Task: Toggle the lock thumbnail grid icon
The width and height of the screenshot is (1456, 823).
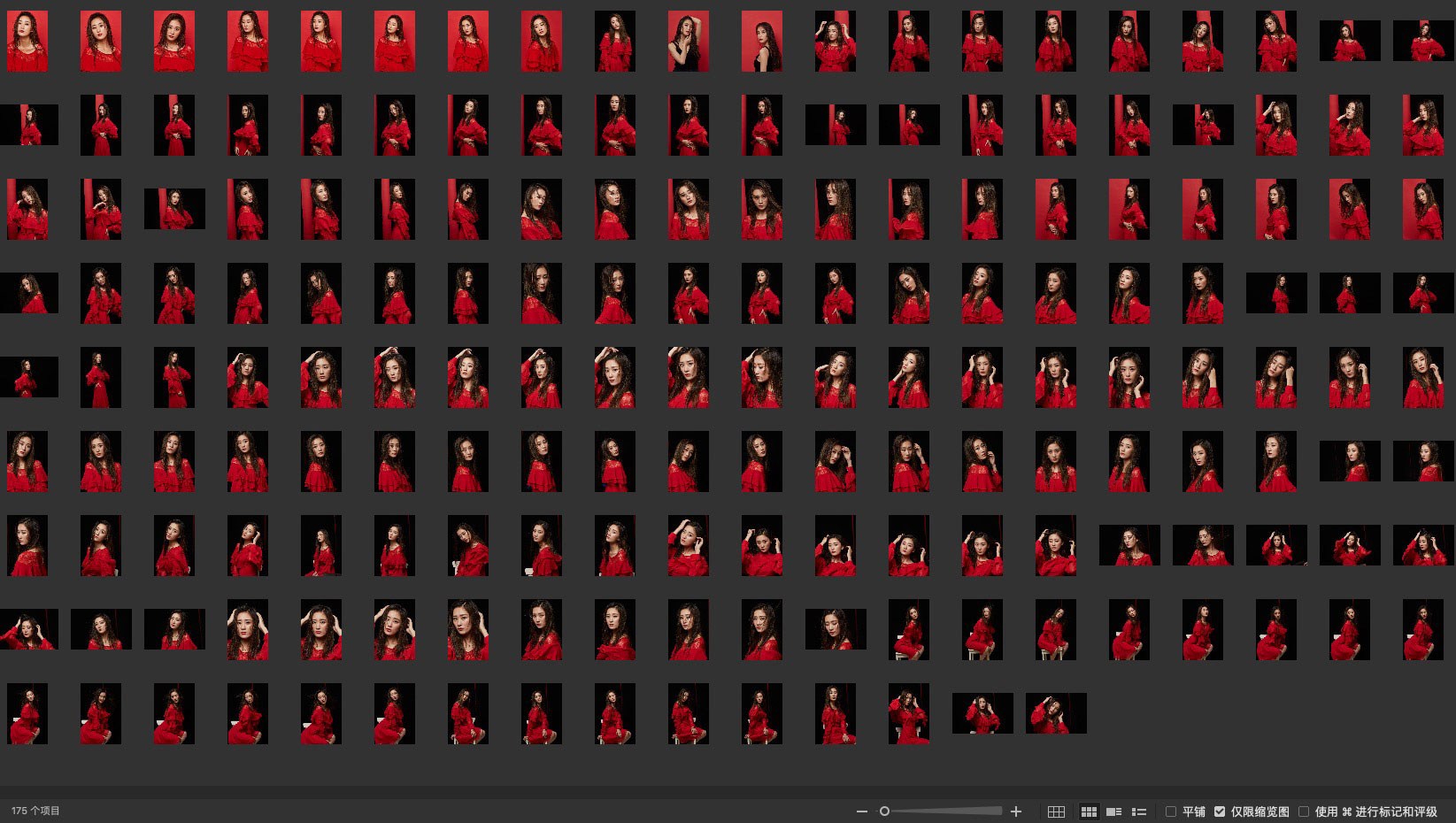Action: tap(1056, 811)
